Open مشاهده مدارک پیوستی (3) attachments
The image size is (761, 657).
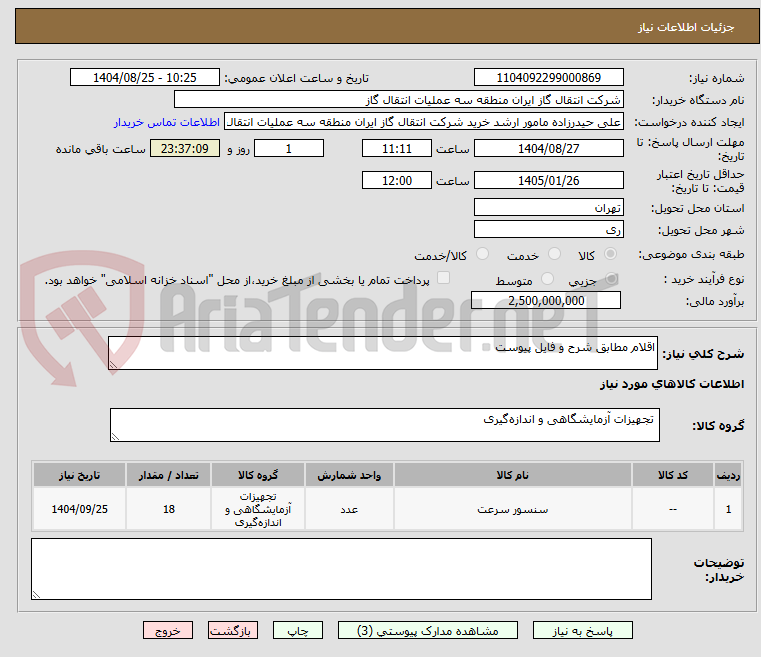point(428,630)
